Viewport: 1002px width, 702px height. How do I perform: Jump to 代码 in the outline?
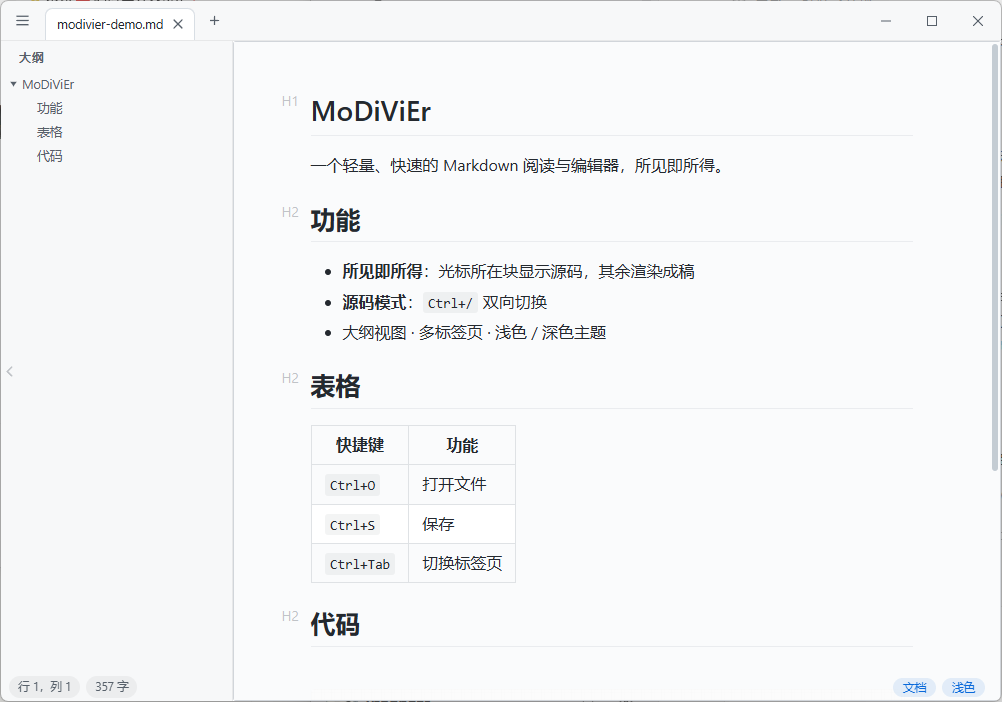50,156
